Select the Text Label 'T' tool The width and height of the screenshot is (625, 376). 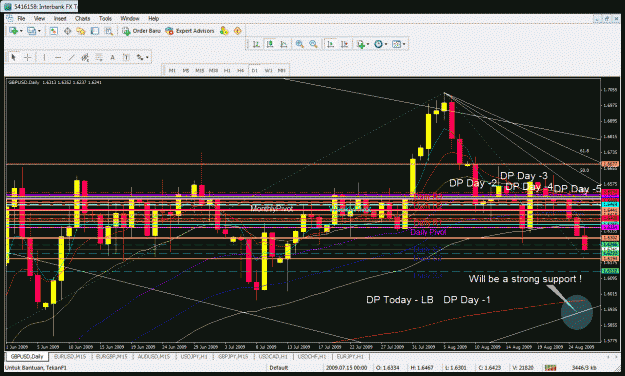coord(126,57)
